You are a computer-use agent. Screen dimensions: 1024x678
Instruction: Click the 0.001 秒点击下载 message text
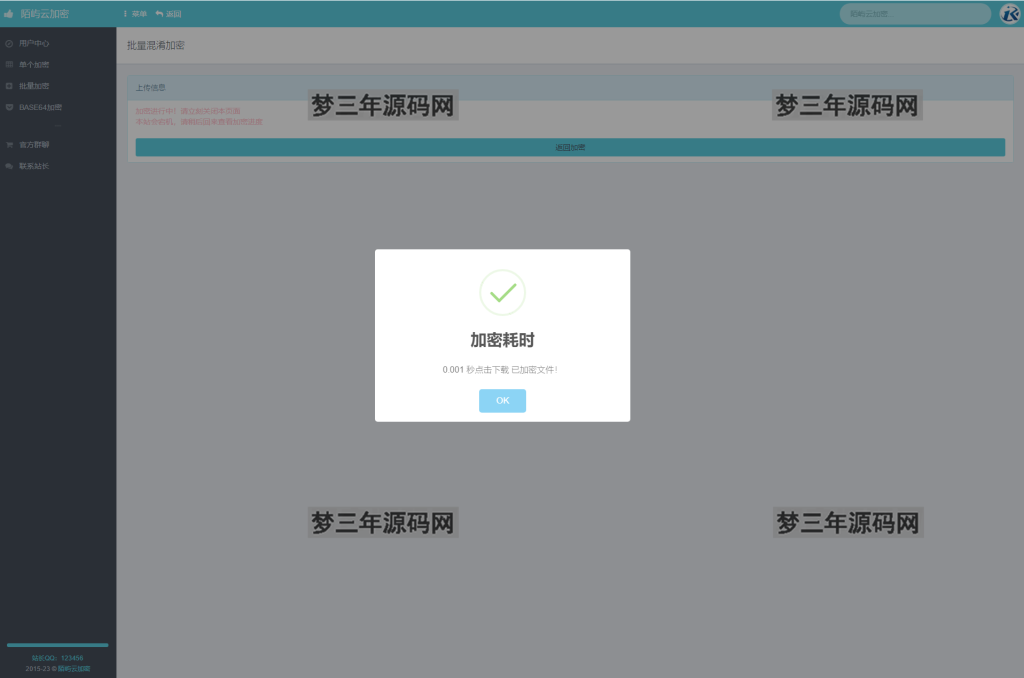coord(500,370)
